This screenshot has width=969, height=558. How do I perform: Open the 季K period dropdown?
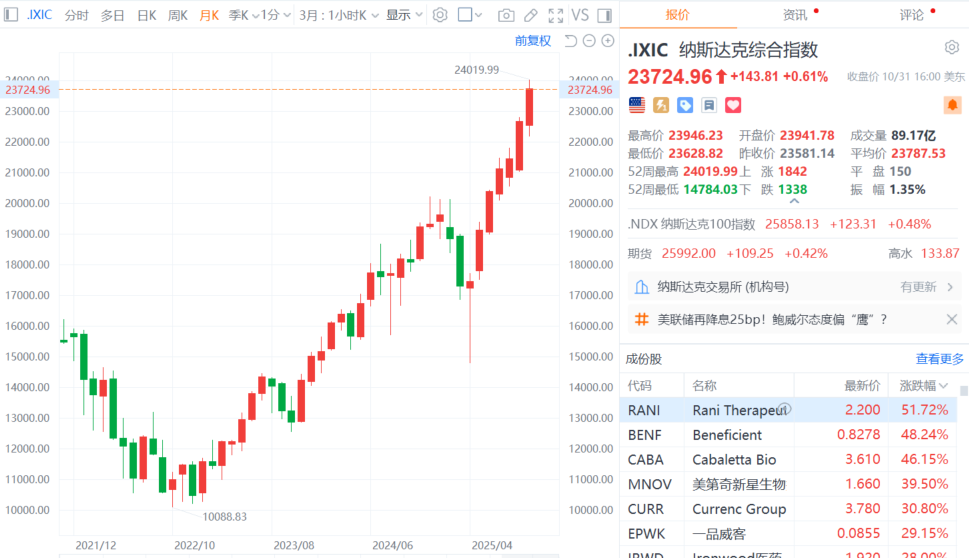243,15
